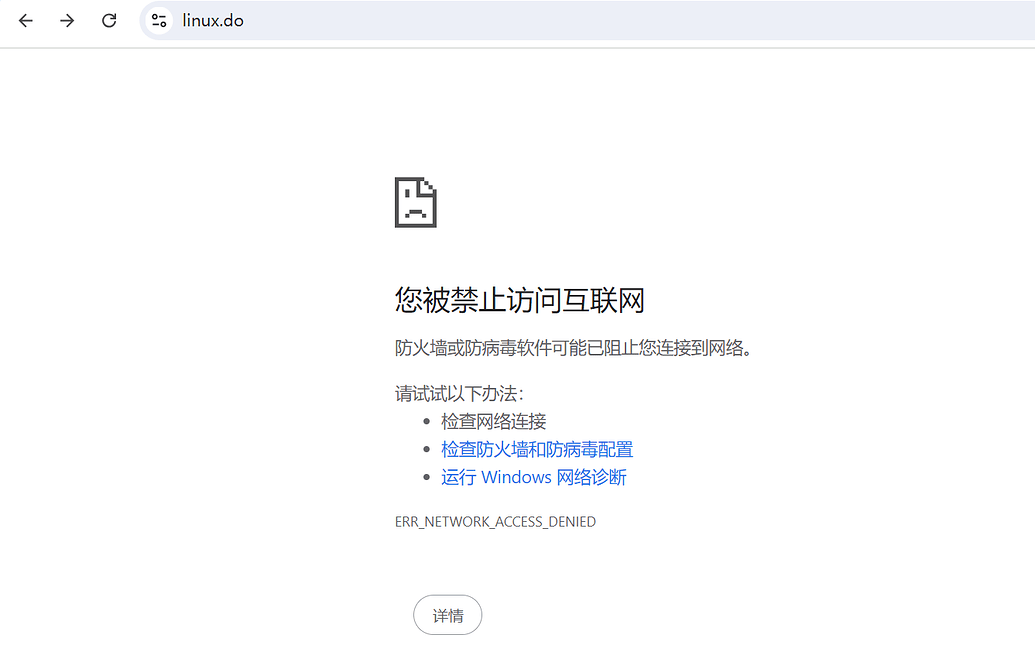Image resolution: width=1035 pixels, height=658 pixels.
Task: Click the sad page error icon
Action: coord(416,202)
